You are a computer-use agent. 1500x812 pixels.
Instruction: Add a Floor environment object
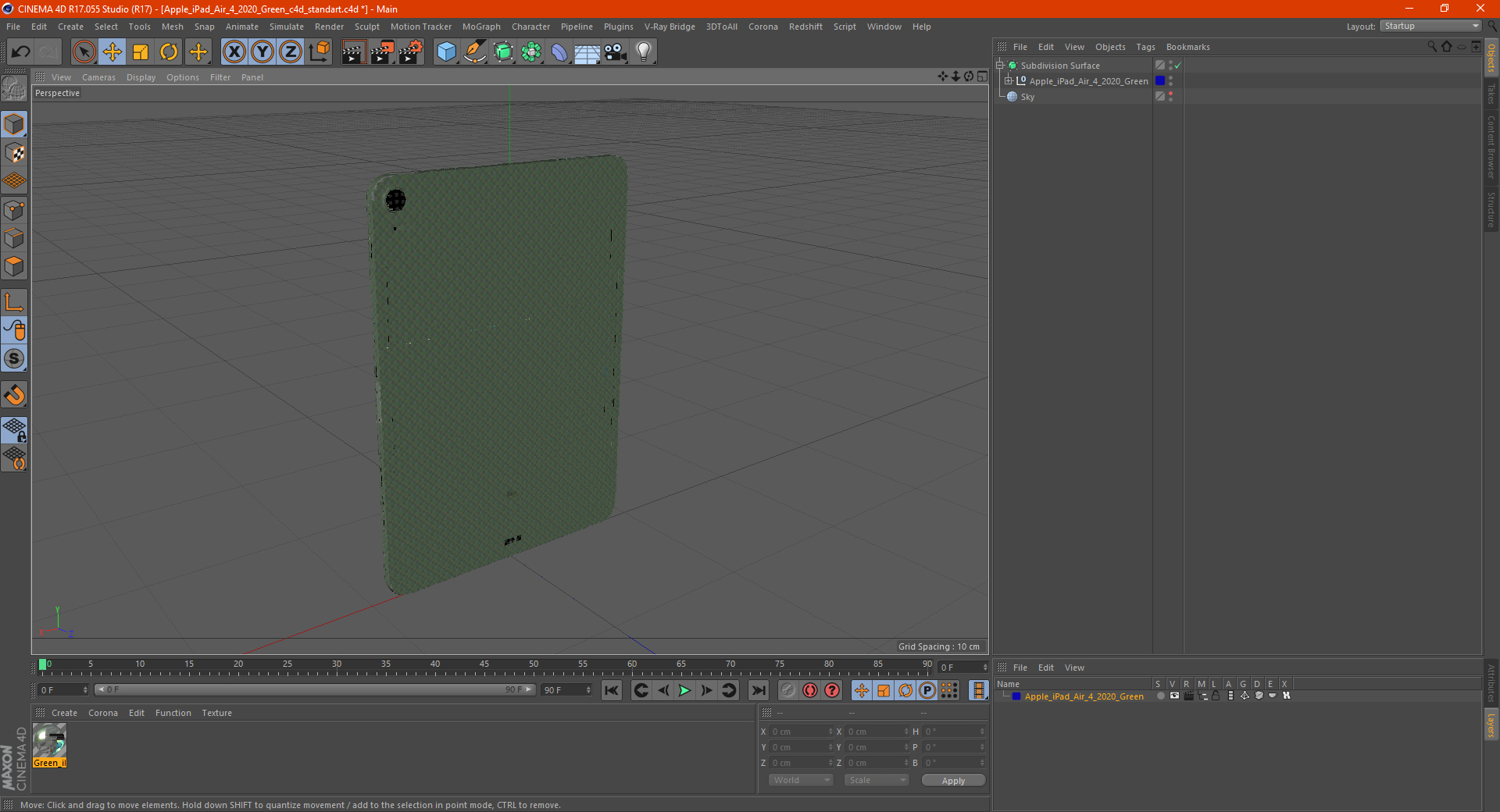587,52
